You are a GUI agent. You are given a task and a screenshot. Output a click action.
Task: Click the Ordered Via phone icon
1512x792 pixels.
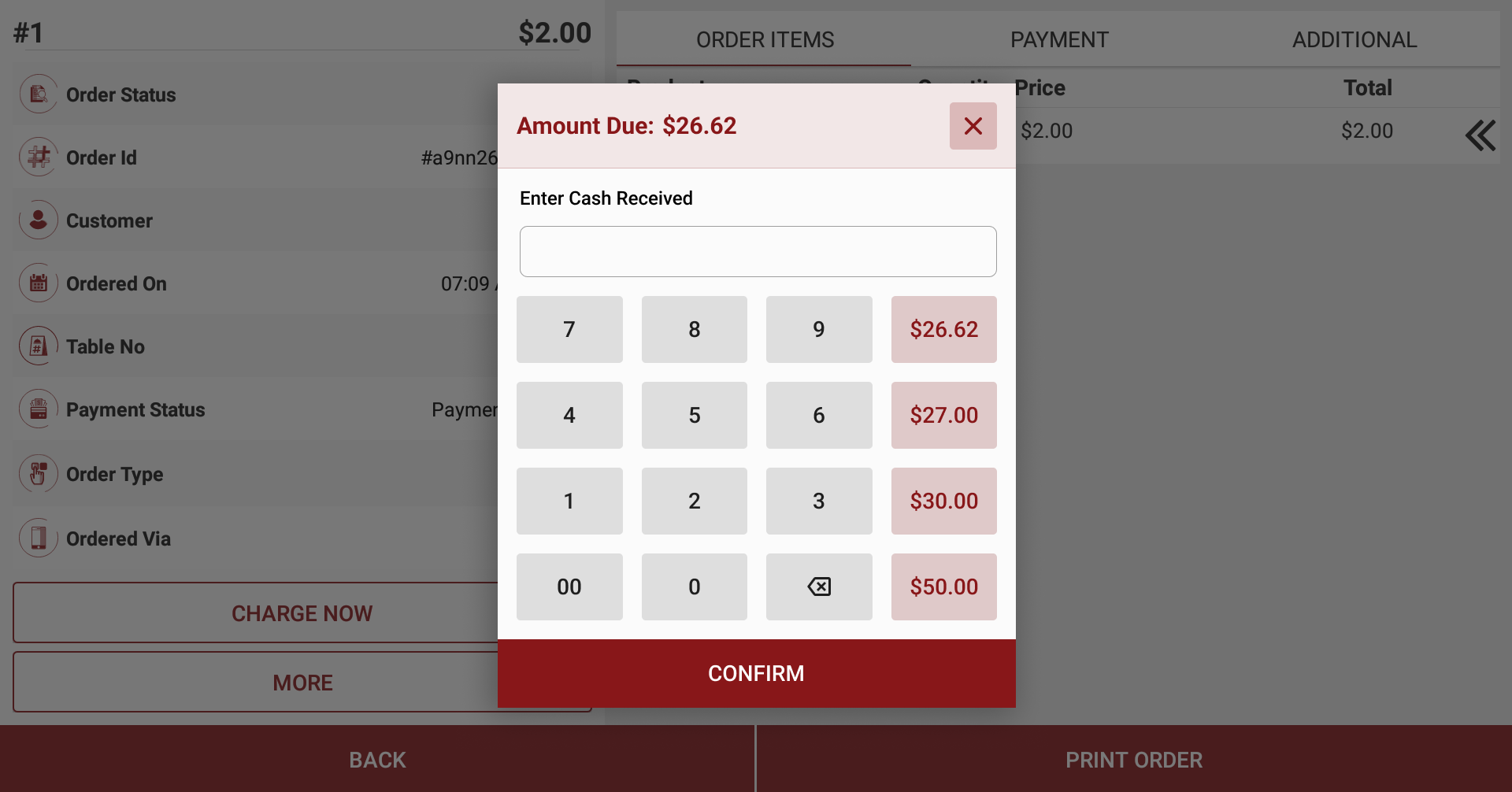(x=38, y=538)
